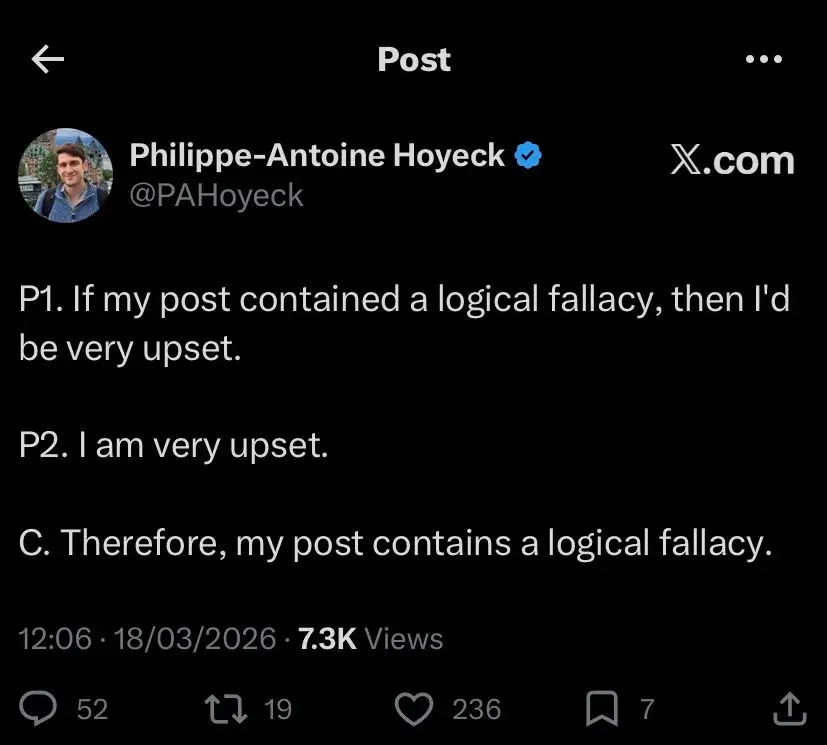This screenshot has width=827, height=745.
Task: Tap the back arrow icon
Action: pyautogui.click(x=46, y=60)
